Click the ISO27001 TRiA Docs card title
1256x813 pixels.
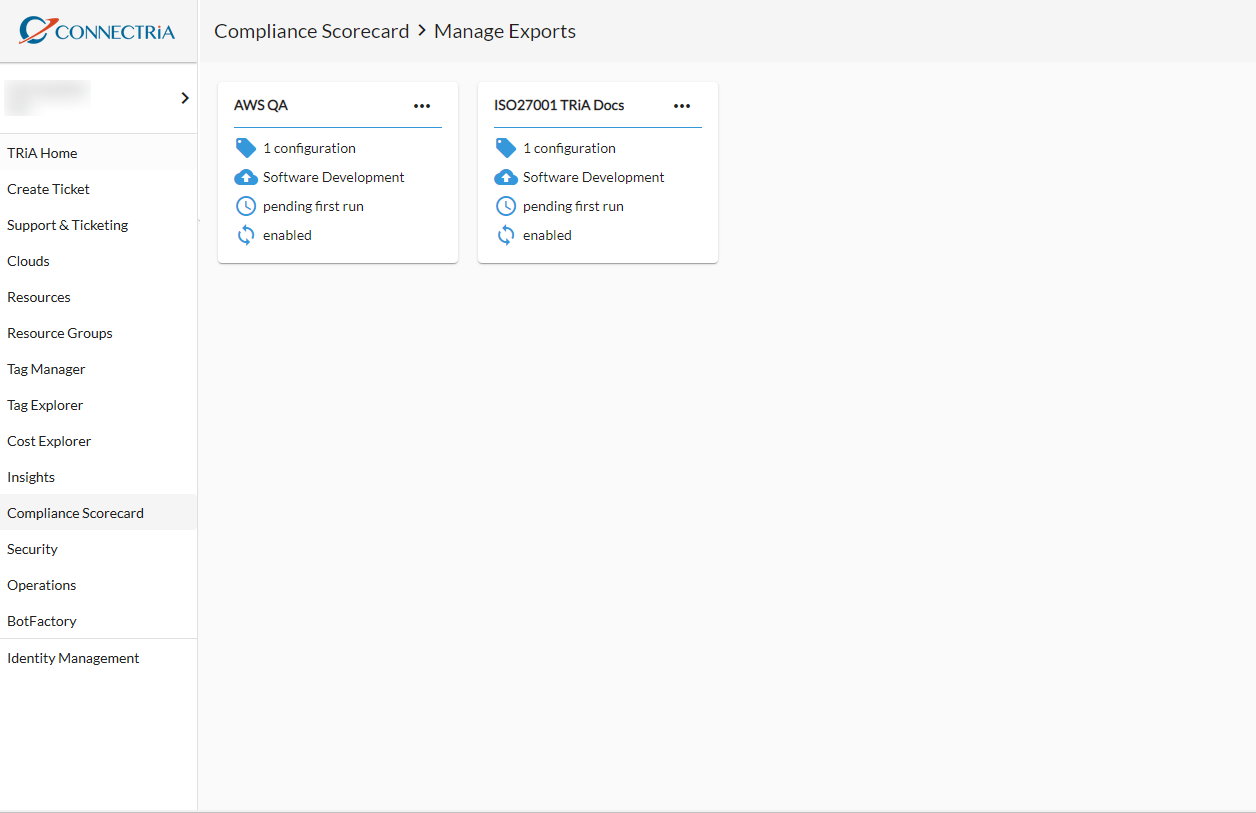tap(559, 105)
